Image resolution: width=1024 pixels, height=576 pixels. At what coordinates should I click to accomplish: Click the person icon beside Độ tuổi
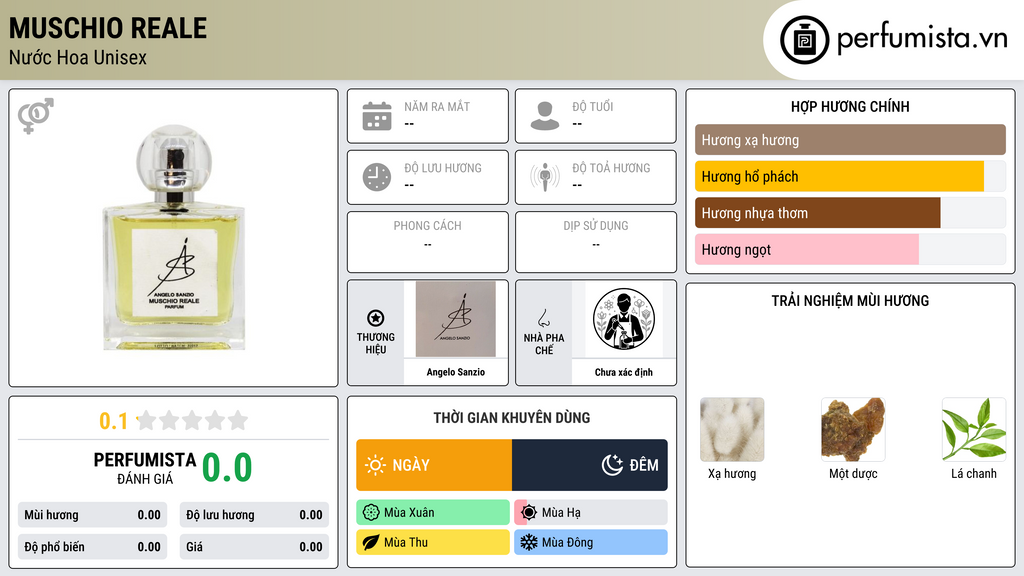coord(545,116)
